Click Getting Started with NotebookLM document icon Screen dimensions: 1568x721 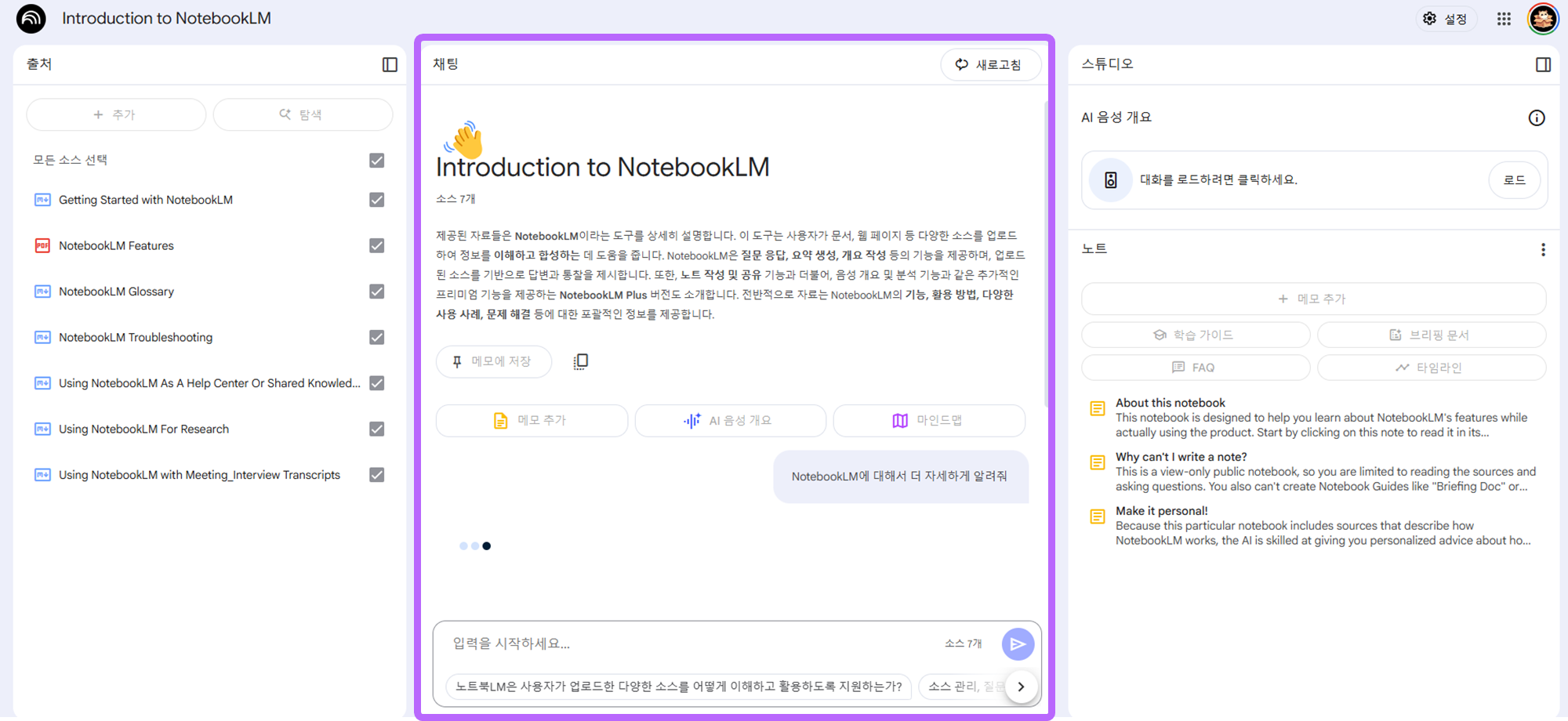click(42, 200)
